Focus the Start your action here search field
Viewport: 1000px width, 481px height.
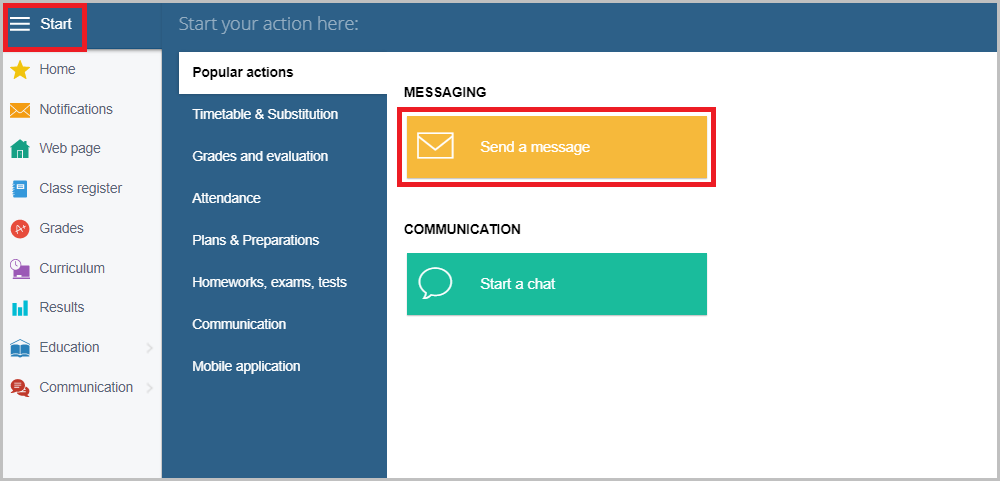(x=580, y=24)
